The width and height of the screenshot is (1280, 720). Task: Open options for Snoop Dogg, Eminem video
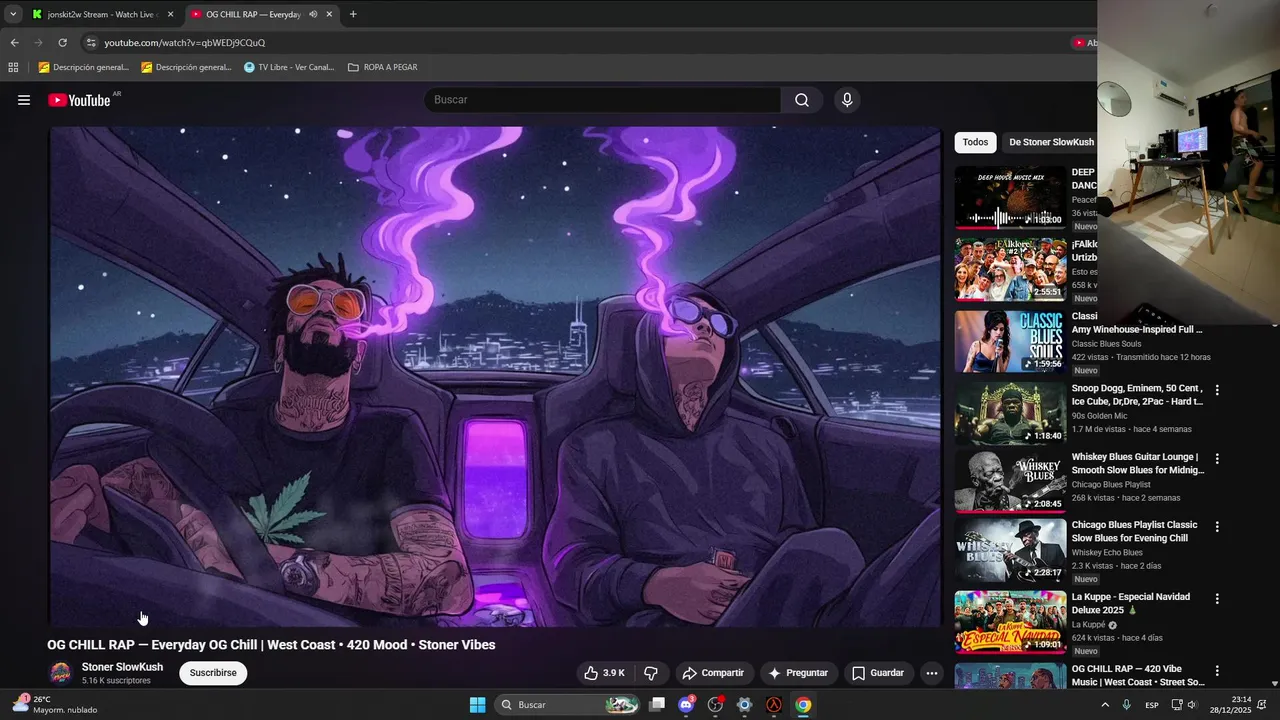point(1217,390)
